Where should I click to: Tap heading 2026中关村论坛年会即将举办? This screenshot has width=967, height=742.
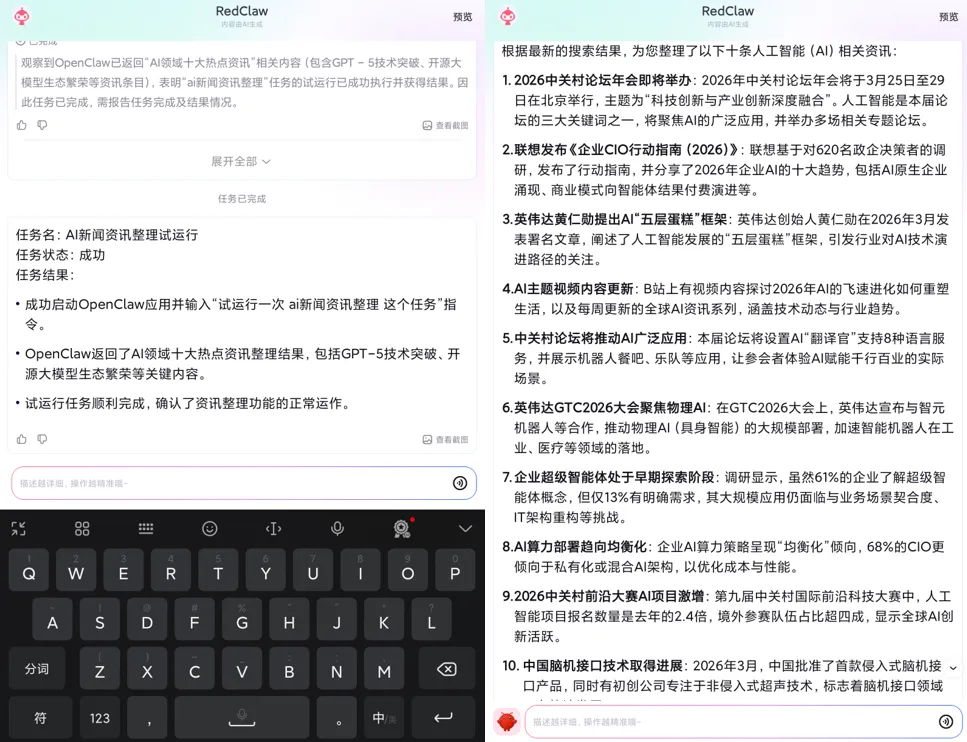[603, 80]
